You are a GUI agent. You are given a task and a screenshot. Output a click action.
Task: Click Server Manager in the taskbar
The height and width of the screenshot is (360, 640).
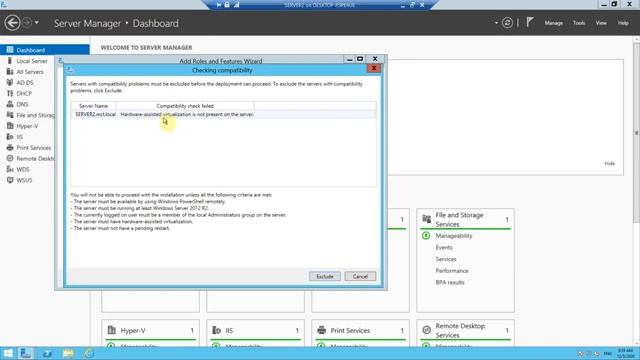point(26,353)
